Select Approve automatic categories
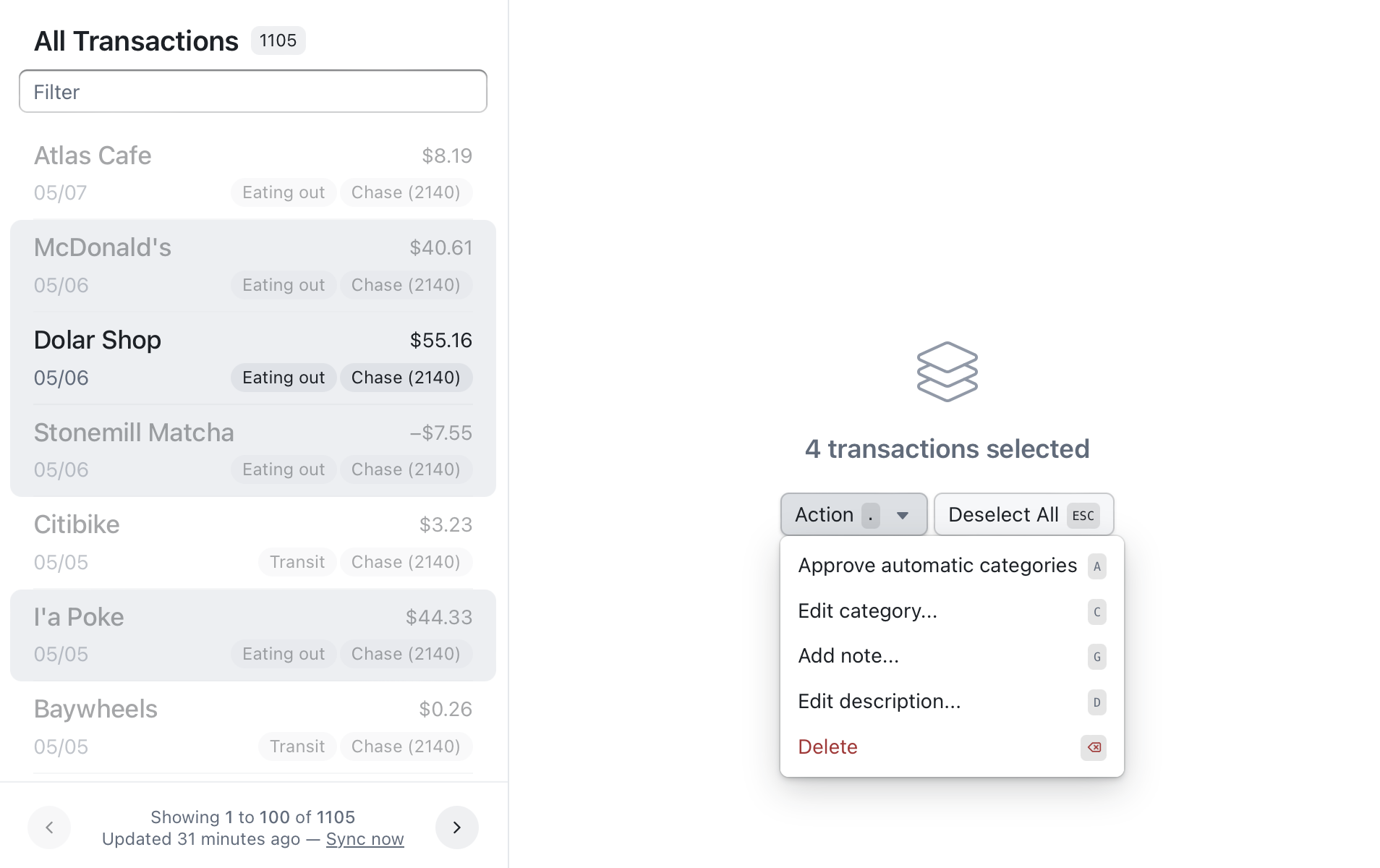The width and height of the screenshot is (1380, 868). [937, 566]
